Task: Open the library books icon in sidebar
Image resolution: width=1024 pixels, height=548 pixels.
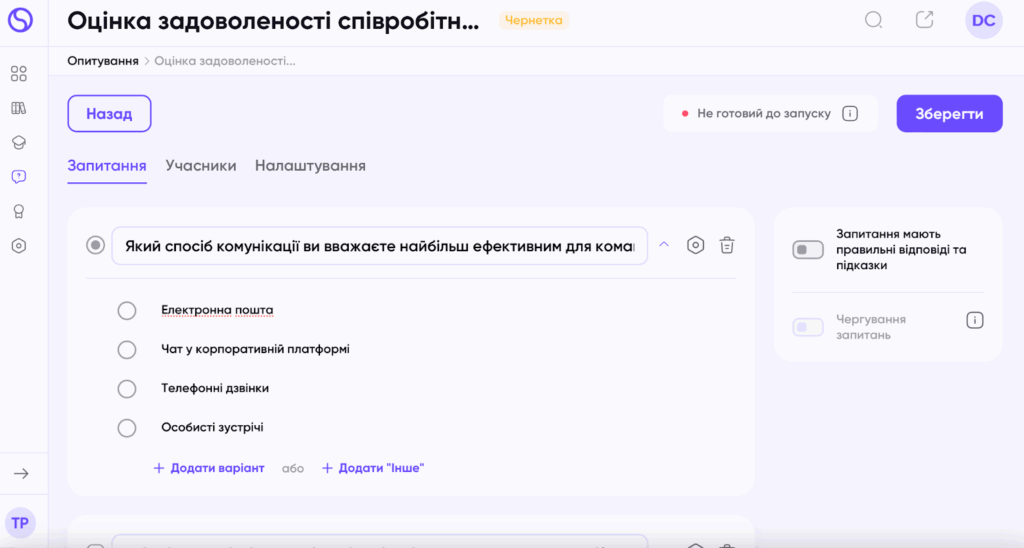Action: pyautogui.click(x=18, y=108)
